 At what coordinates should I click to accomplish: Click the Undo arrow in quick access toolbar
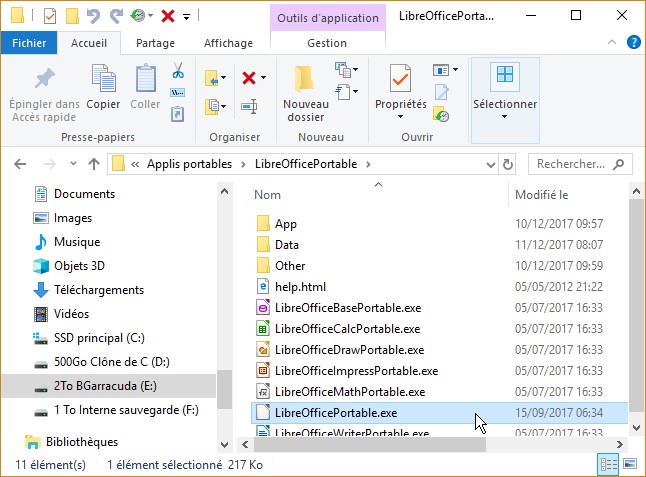click(x=93, y=16)
